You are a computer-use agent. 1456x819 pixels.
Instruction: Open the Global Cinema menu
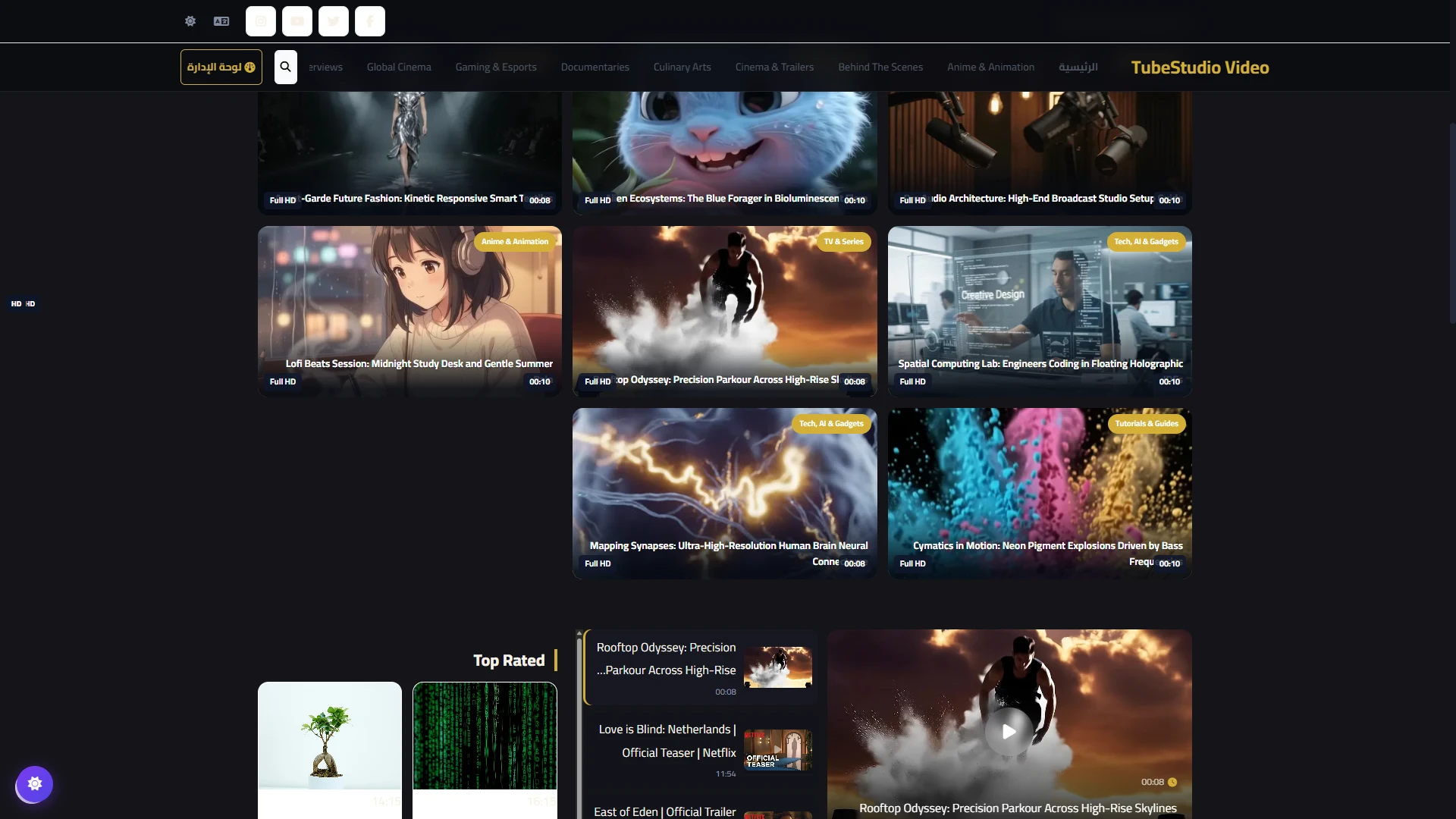pyautogui.click(x=399, y=67)
